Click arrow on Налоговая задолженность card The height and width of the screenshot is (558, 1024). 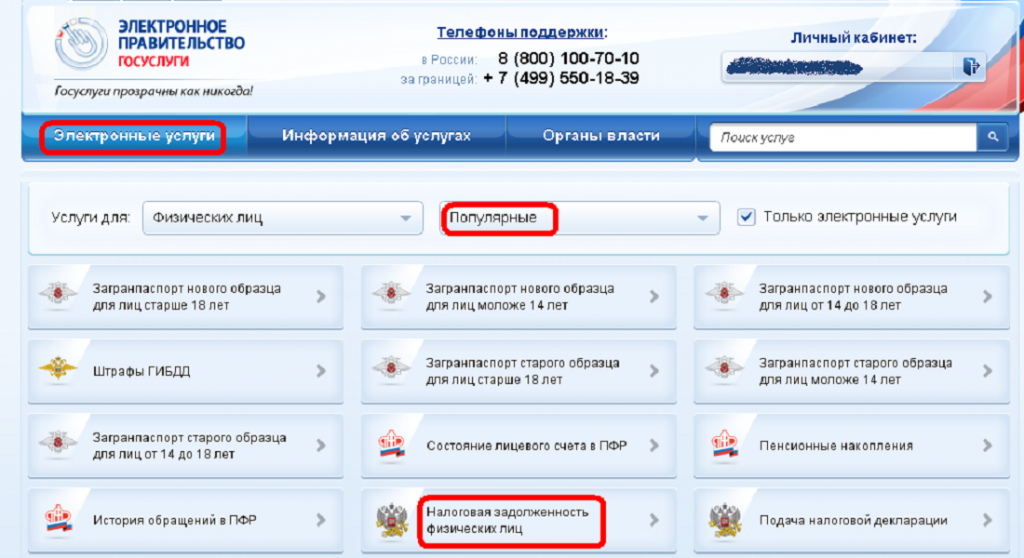click(654, 520)
